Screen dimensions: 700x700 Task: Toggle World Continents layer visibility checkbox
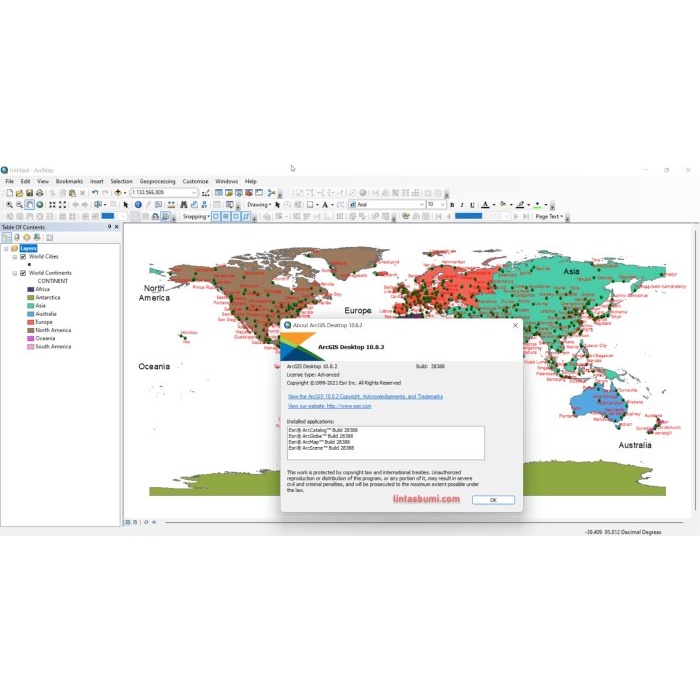23,273
